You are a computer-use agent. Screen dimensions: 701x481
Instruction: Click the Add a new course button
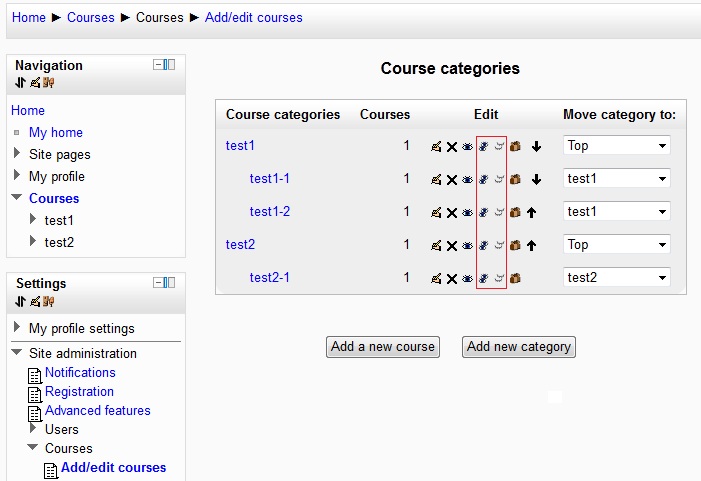click(x=383, y=347)
